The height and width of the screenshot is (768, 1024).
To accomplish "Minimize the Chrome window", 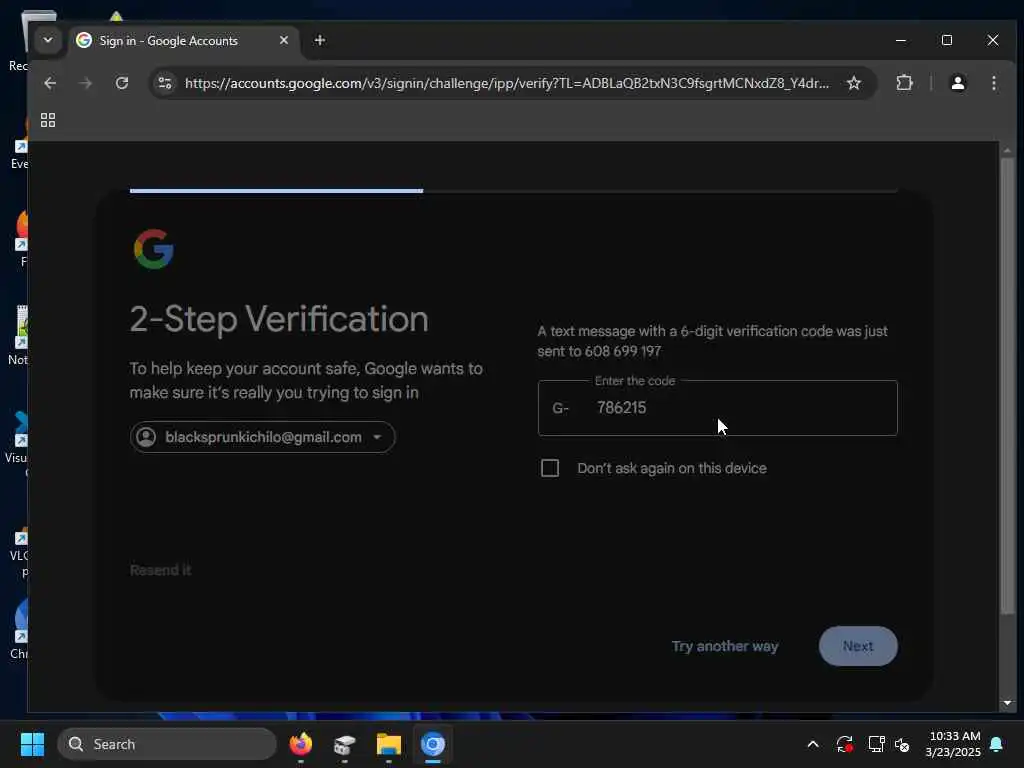I will pos(901,40).
